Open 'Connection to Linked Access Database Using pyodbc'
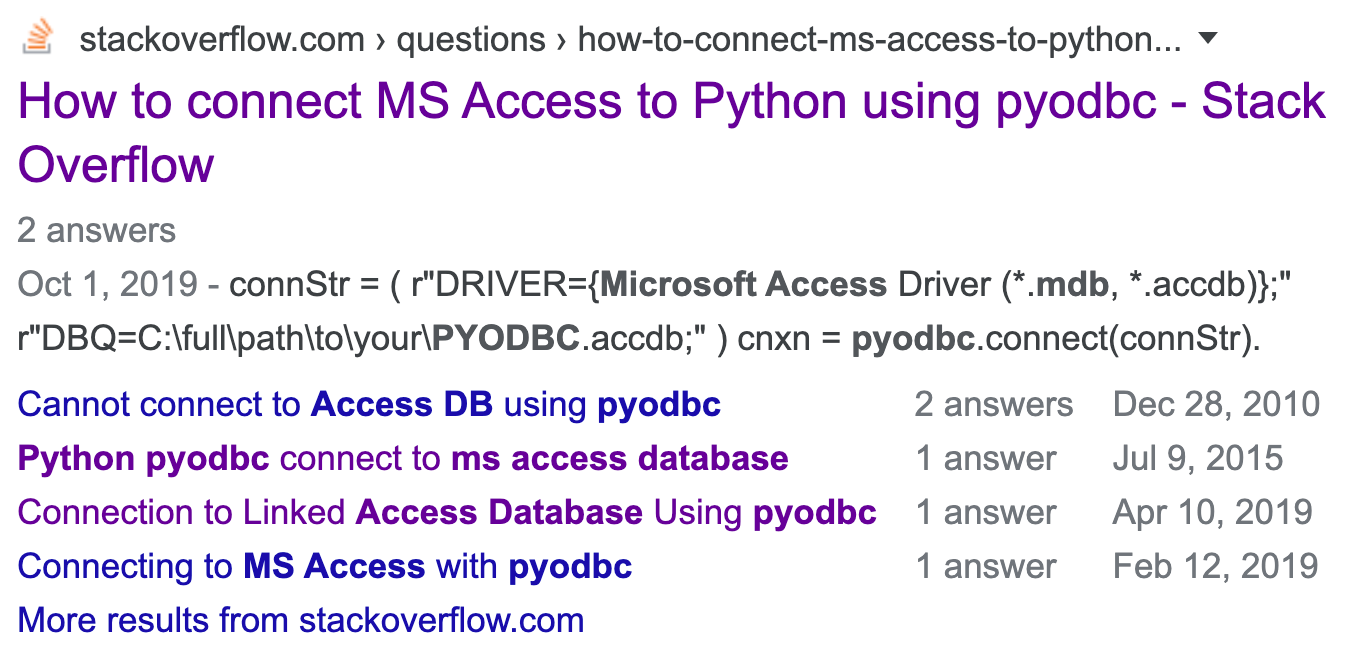The width and height of the screenshot is (1350, 648). tap(447, 512)
